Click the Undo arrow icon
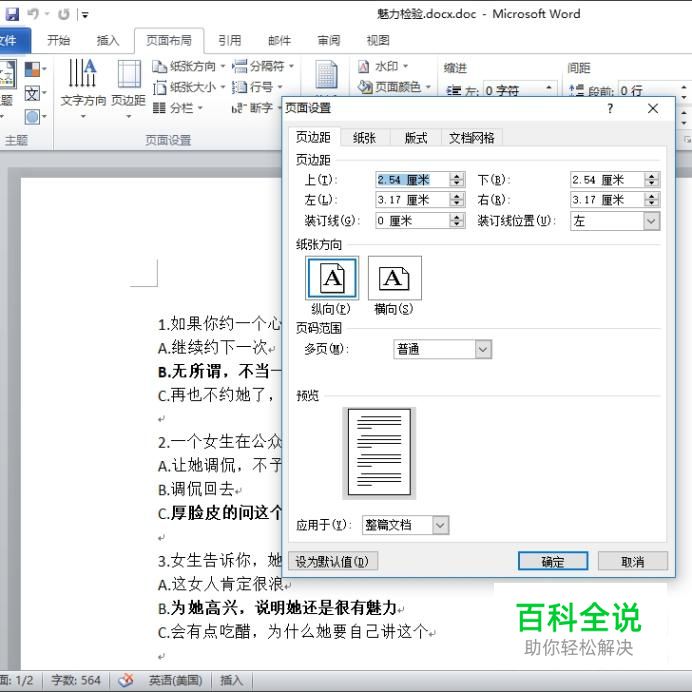692x692 pixels. click(x=33, y=14)
